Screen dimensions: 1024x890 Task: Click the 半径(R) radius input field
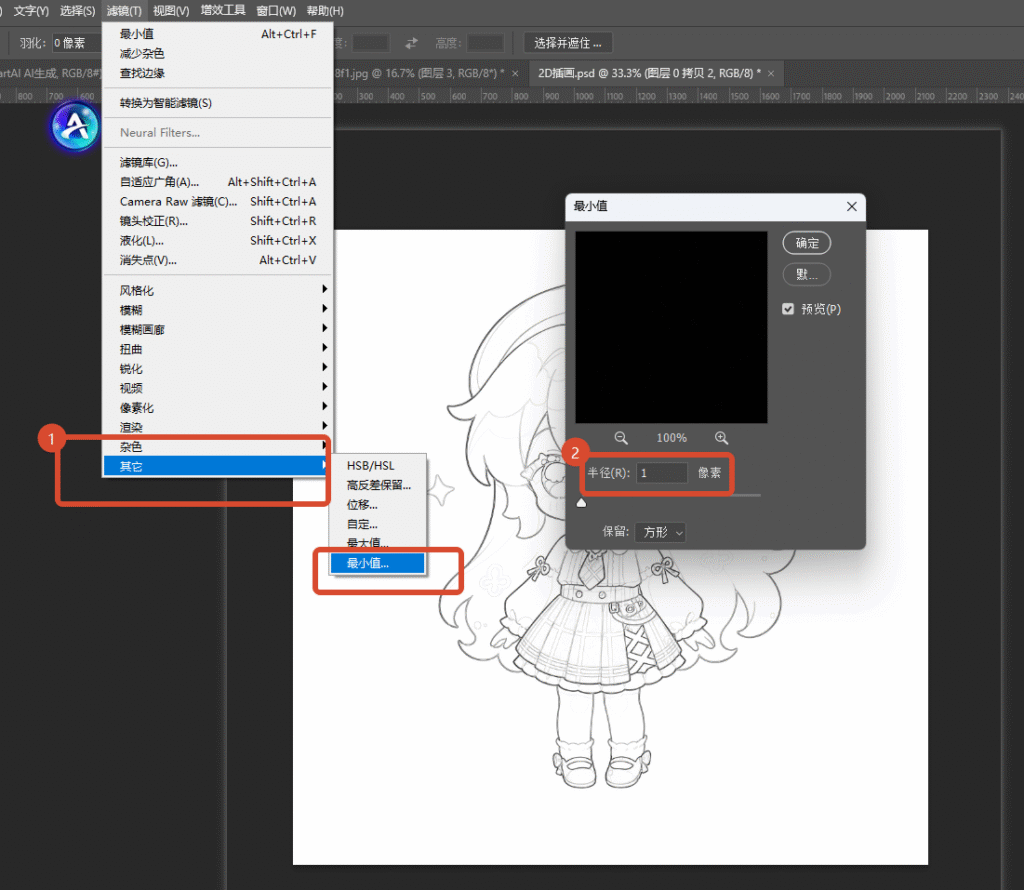tap(662, 473)
